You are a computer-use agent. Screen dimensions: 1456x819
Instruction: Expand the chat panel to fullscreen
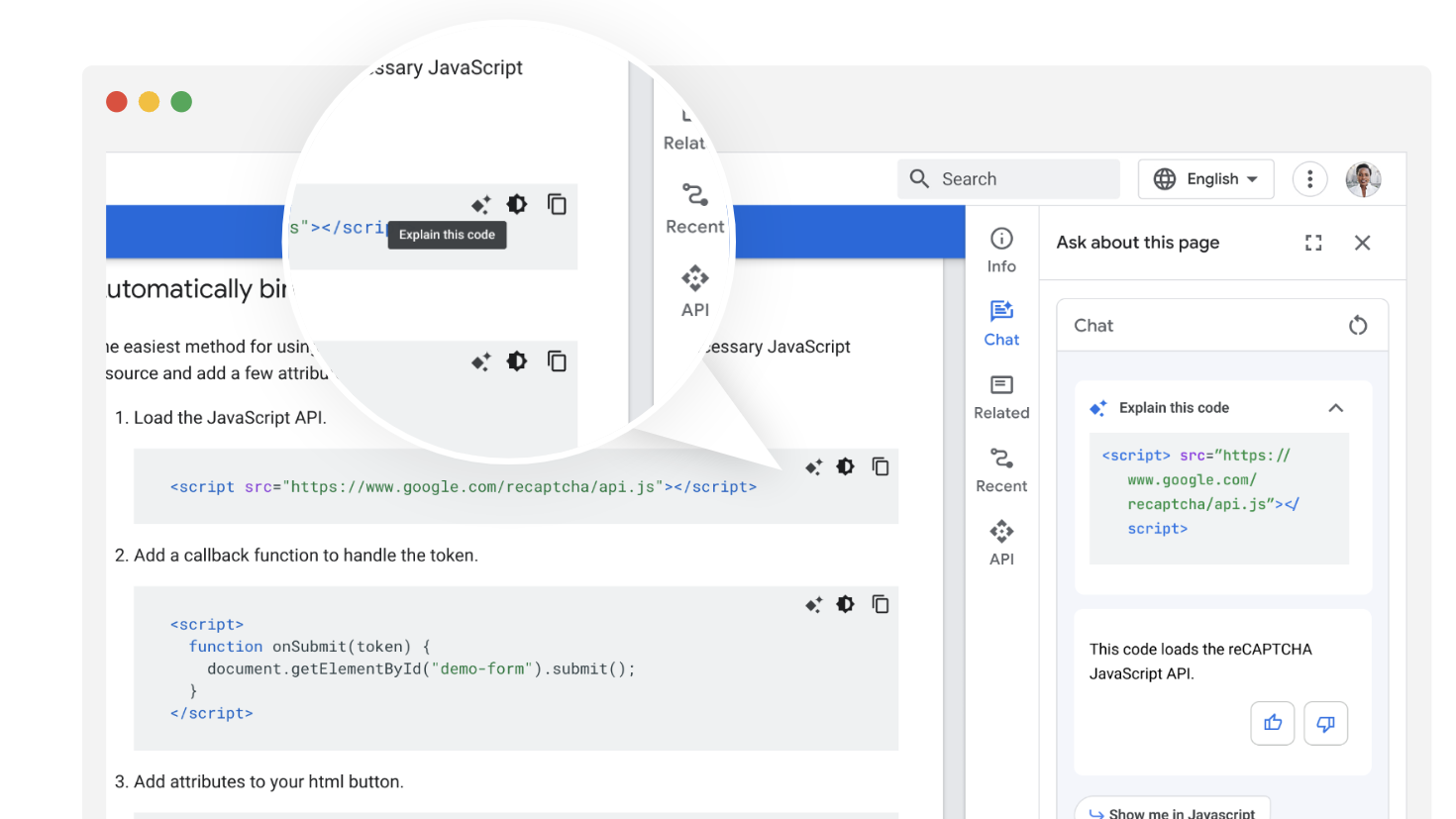(x=1313, y=243)
